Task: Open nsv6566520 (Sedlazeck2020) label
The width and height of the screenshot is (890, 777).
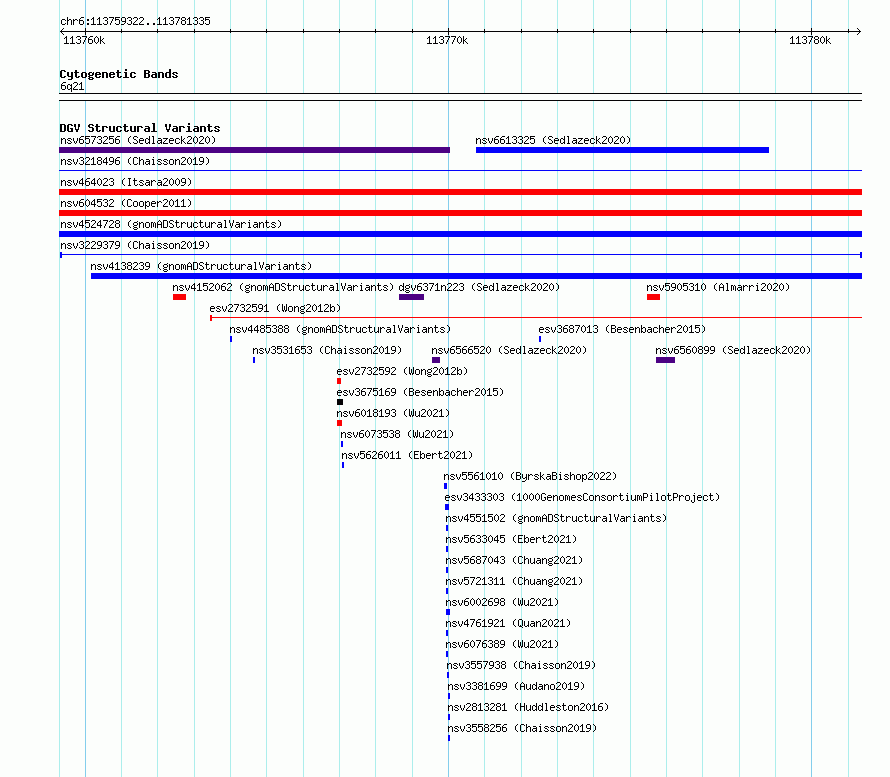Action: pos(509,350)
